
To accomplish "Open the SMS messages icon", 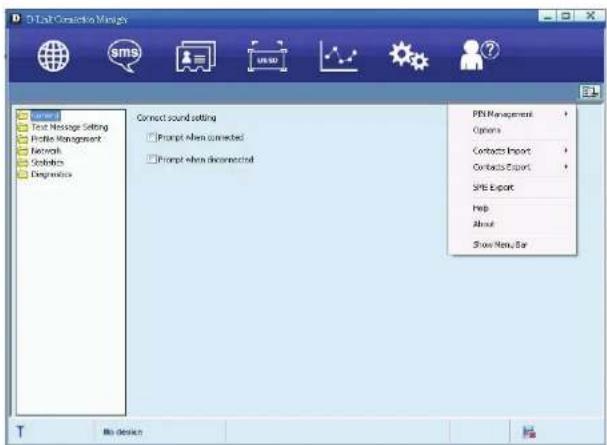I will pyautogui.click(x=124, y=56).
